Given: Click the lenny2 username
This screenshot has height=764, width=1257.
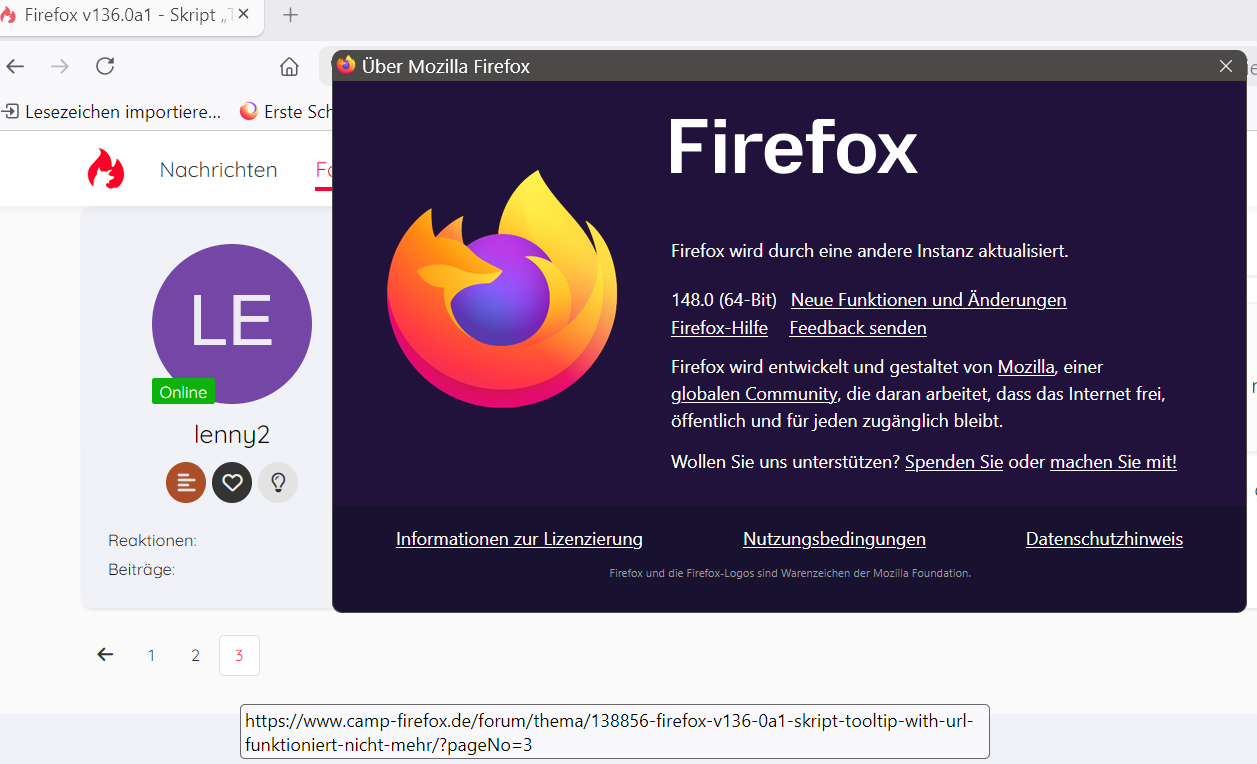Looking at the screenshot, I should (232, 434).
